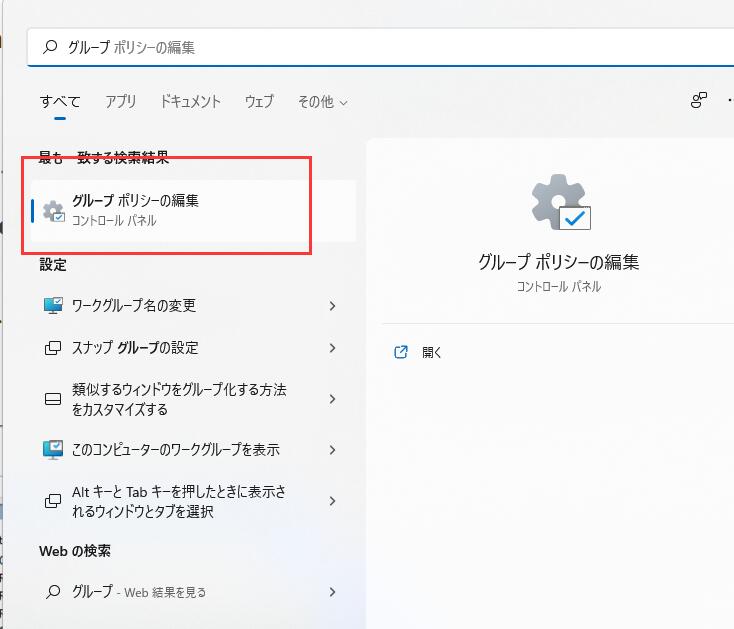Expand the arrow for グループ Web 結果を見る
The height and width of the screenshot is (629, 734).
click(x=332, y=592)
